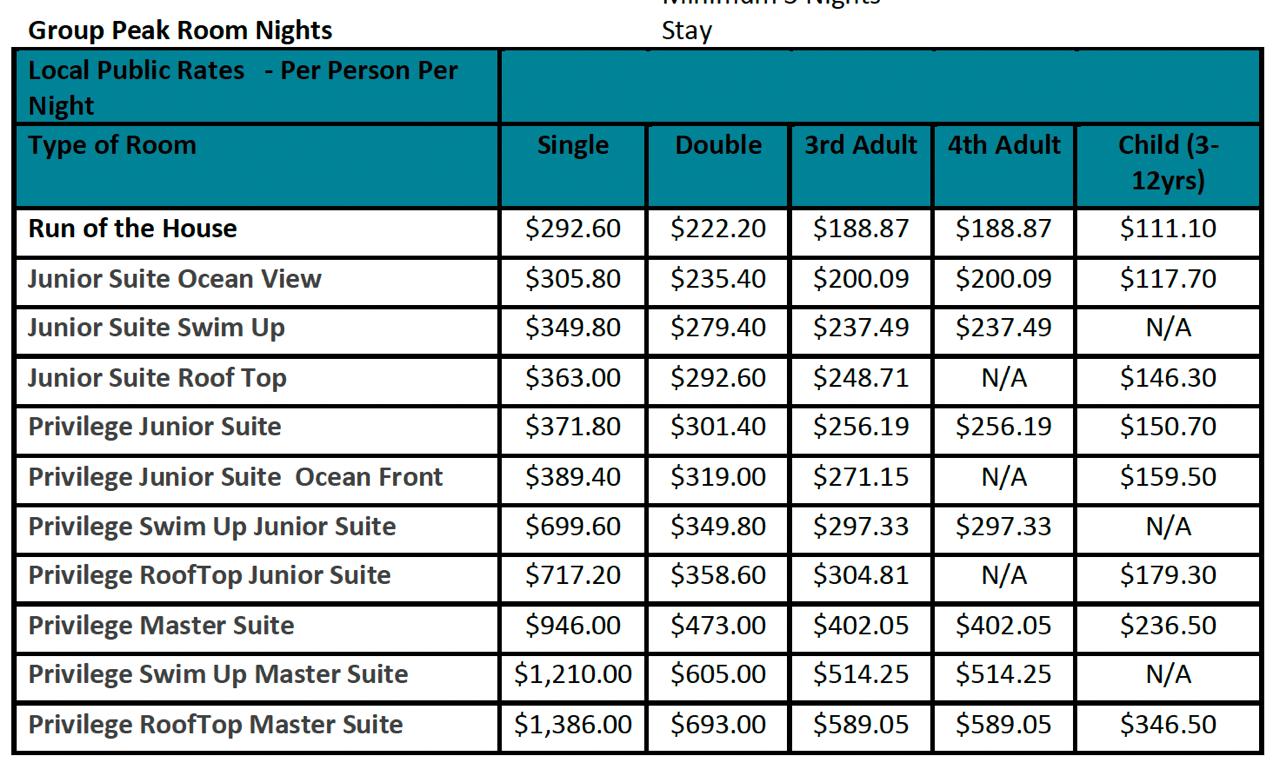Select the Child (3-12yrs) column header
Viewport: 1280px width, 763px height.
click(1168, 162)
